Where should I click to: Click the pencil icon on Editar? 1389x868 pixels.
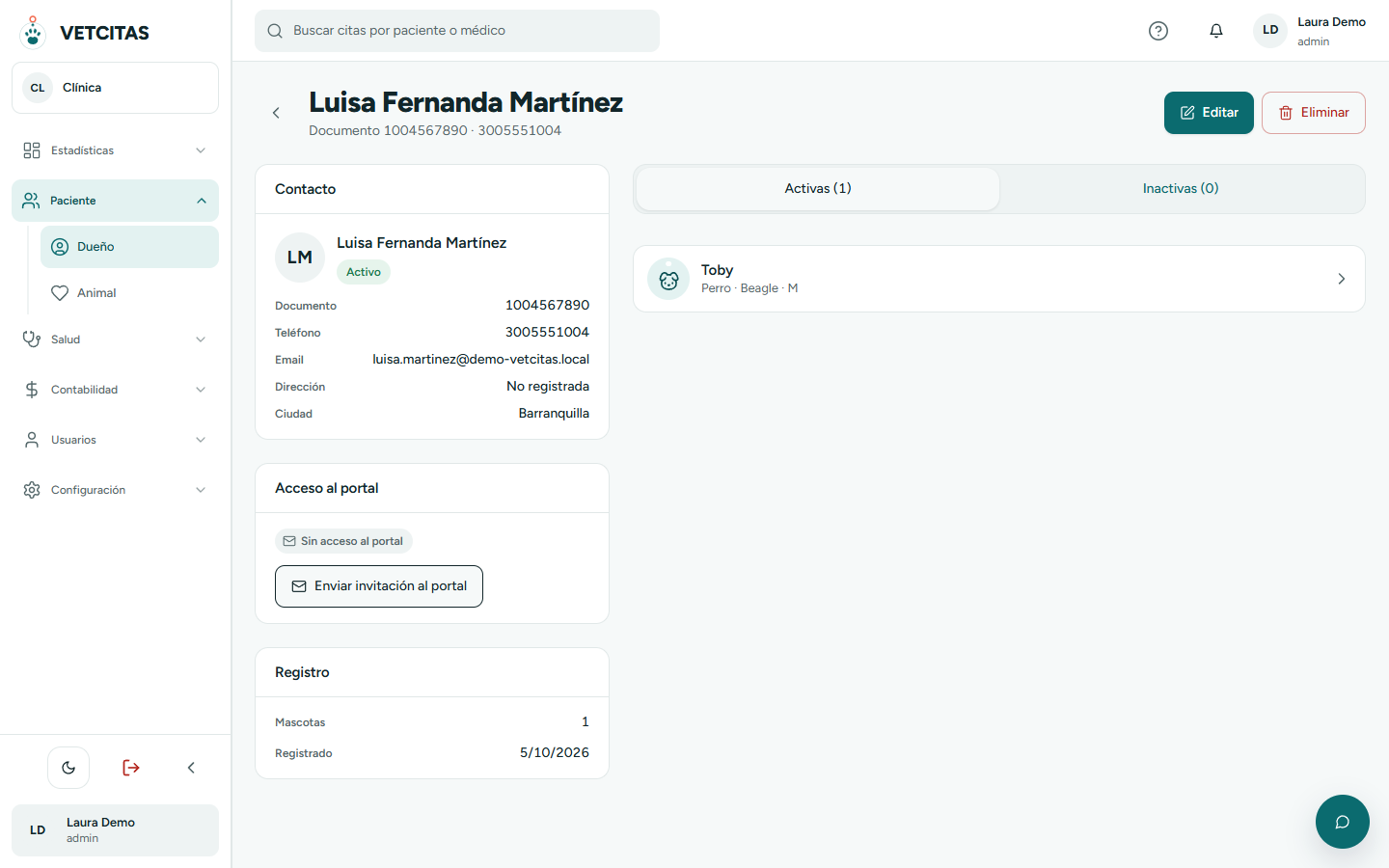tap(1187, 113)
